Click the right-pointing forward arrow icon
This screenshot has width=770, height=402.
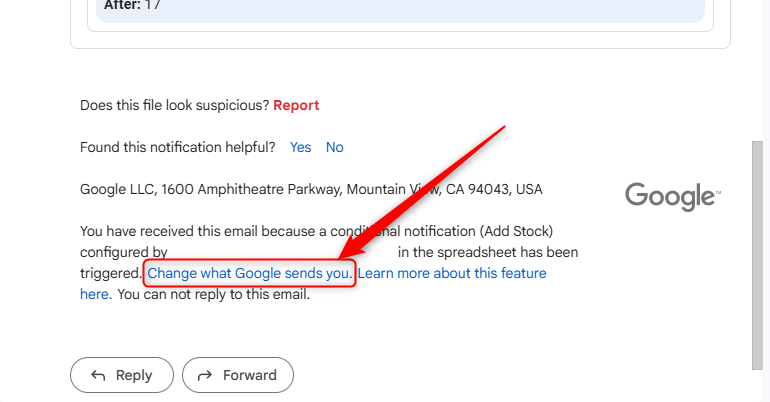[x=205, y=376]
